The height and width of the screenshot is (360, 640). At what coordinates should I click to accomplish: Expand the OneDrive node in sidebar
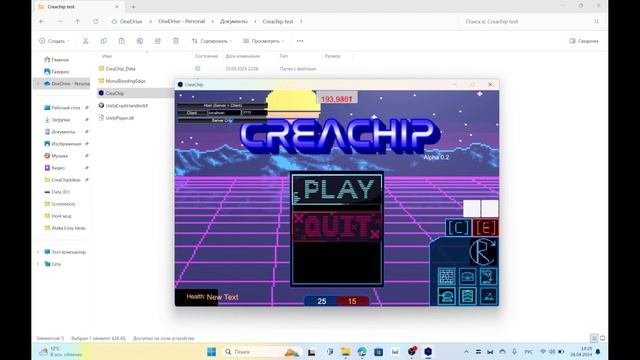[38, 84]
